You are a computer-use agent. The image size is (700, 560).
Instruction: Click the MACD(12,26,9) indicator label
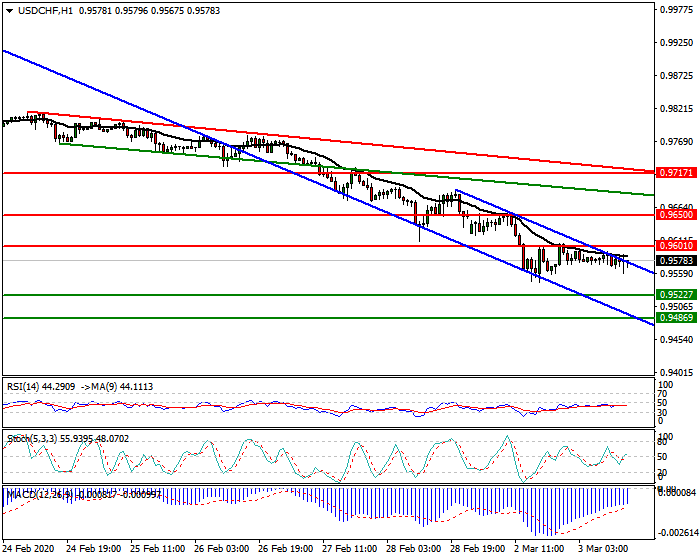[x=40, y=495]
